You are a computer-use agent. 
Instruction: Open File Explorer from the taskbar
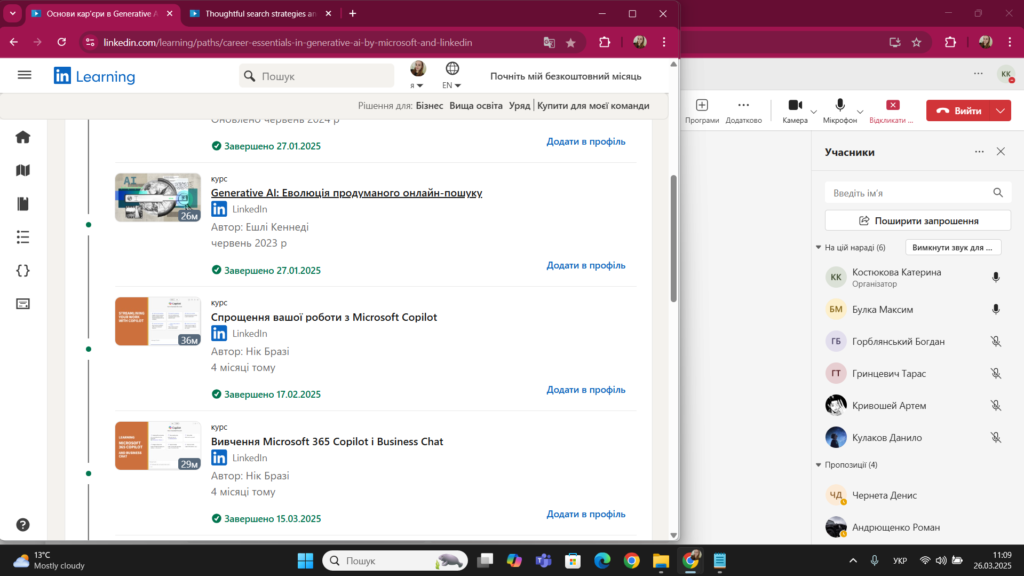[x=661, y=560]
